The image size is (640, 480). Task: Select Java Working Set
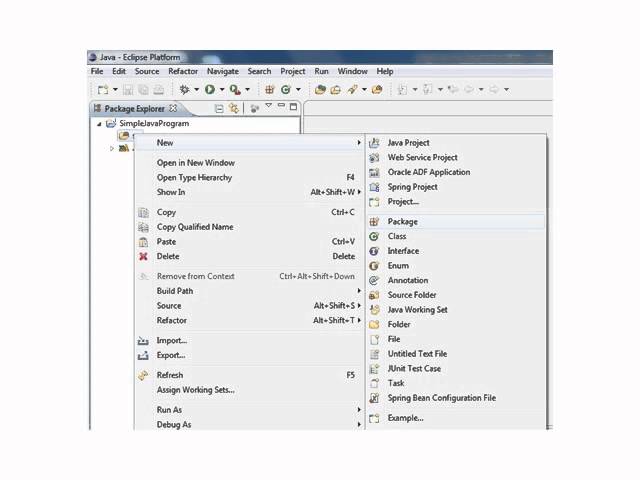(456, 310)
